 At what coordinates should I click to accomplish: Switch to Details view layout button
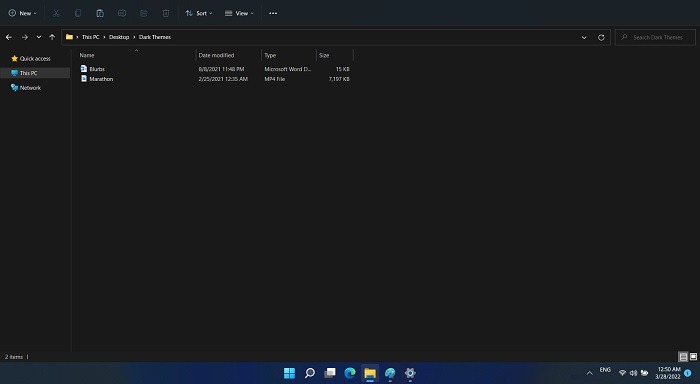683,357
